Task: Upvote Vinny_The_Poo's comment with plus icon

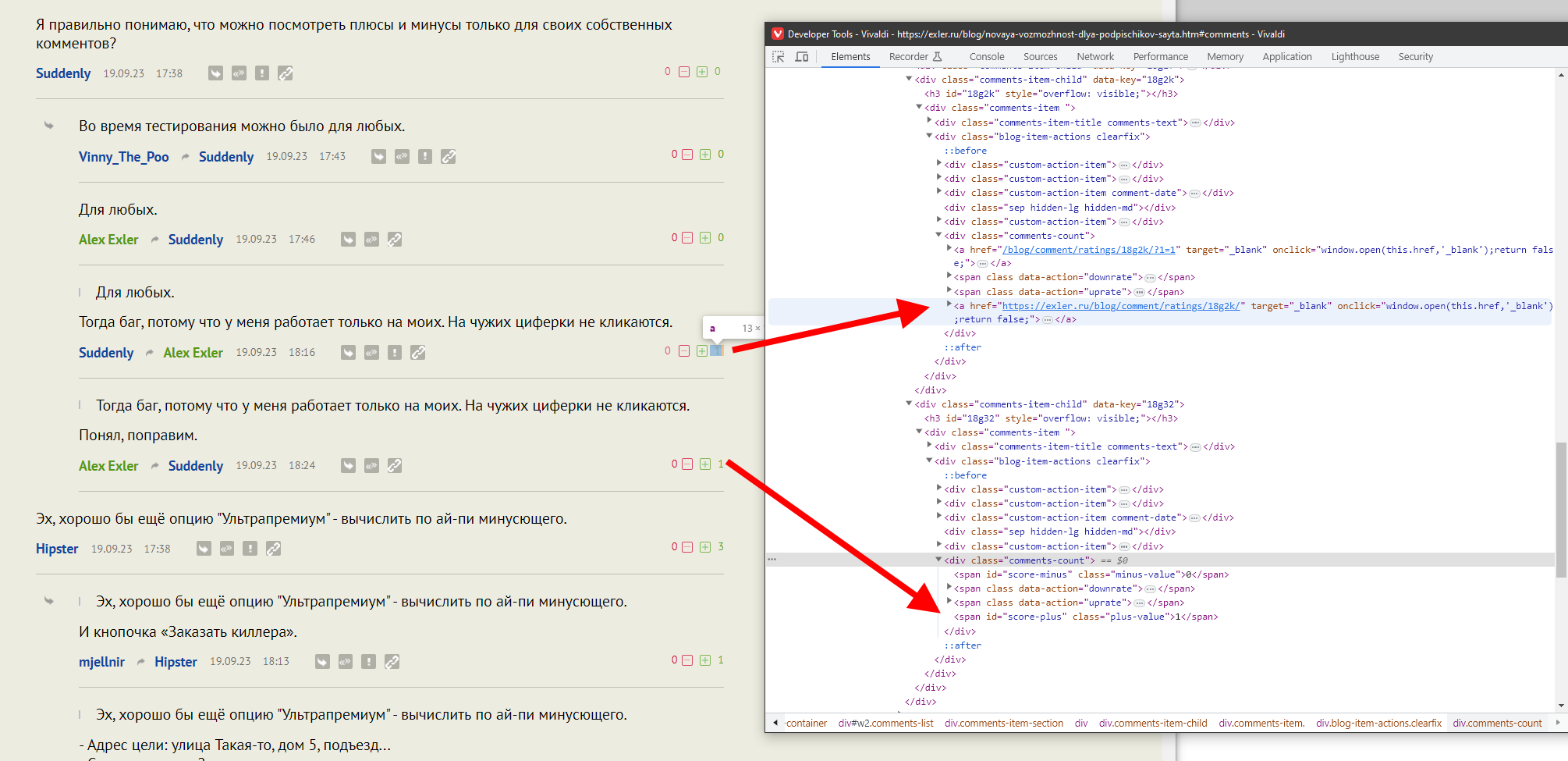Action: 705,155
